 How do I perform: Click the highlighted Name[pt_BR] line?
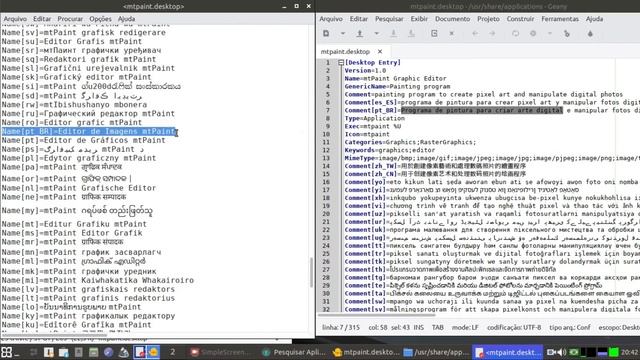coord(89,131)
